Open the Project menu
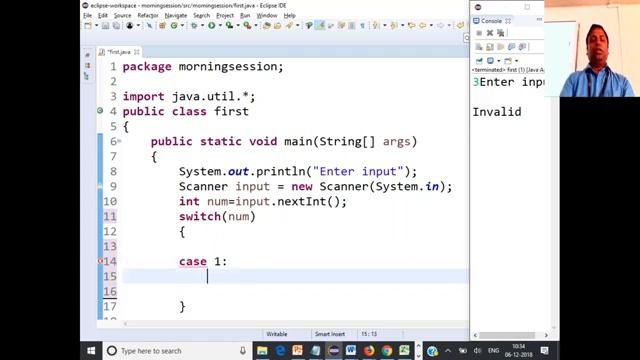 coord(225,16)
